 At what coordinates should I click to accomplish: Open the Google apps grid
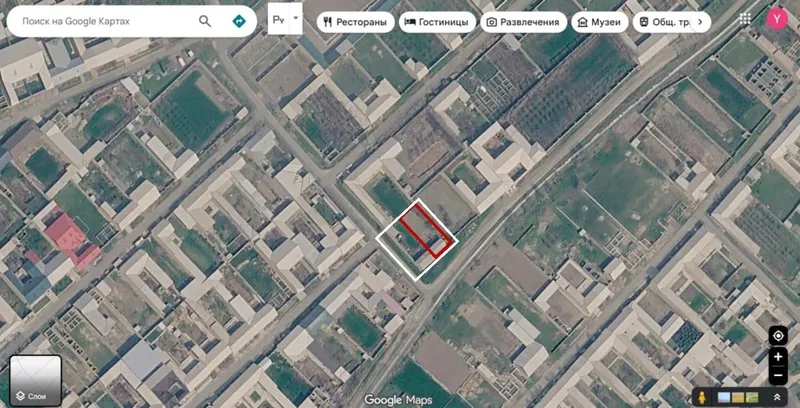pyautogui.click(x=745, y=19)
